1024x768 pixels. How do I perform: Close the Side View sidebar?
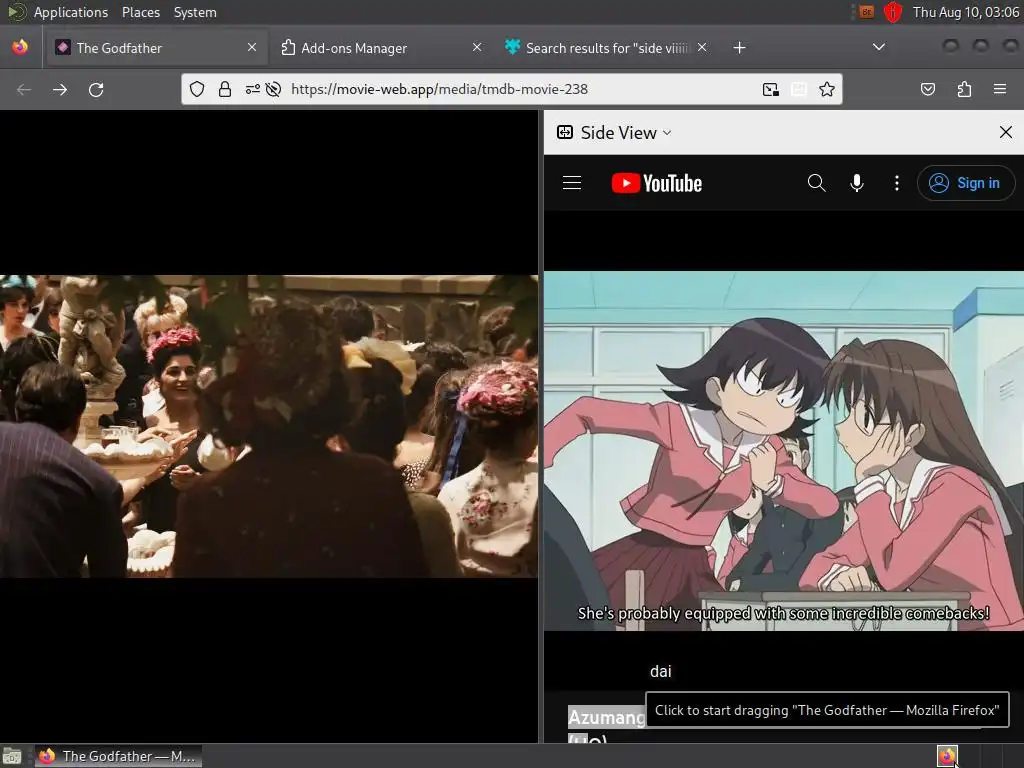[1006, 133]
